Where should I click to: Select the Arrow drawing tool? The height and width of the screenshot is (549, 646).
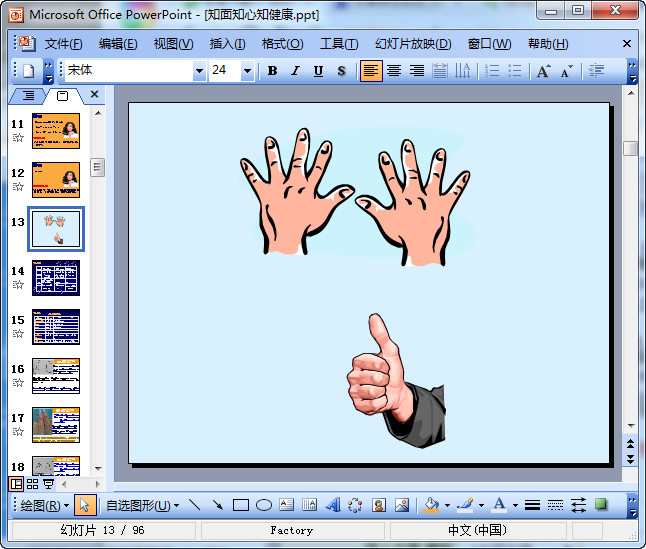click(x=218, y=505)
